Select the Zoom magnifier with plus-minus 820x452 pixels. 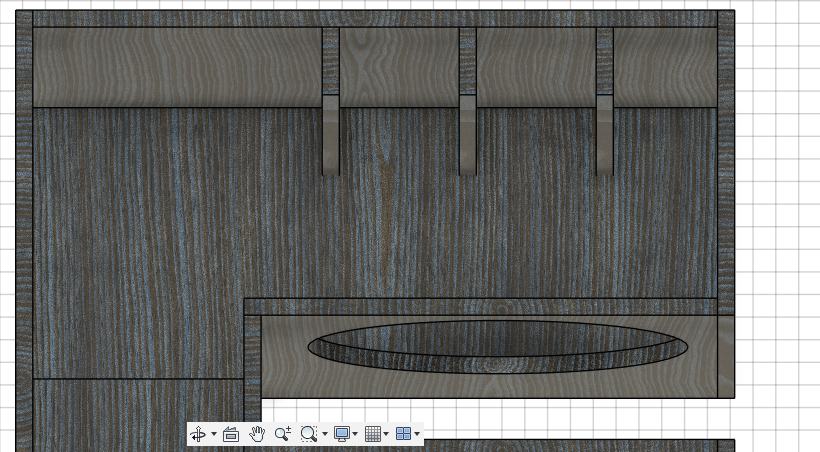(282, 434)
